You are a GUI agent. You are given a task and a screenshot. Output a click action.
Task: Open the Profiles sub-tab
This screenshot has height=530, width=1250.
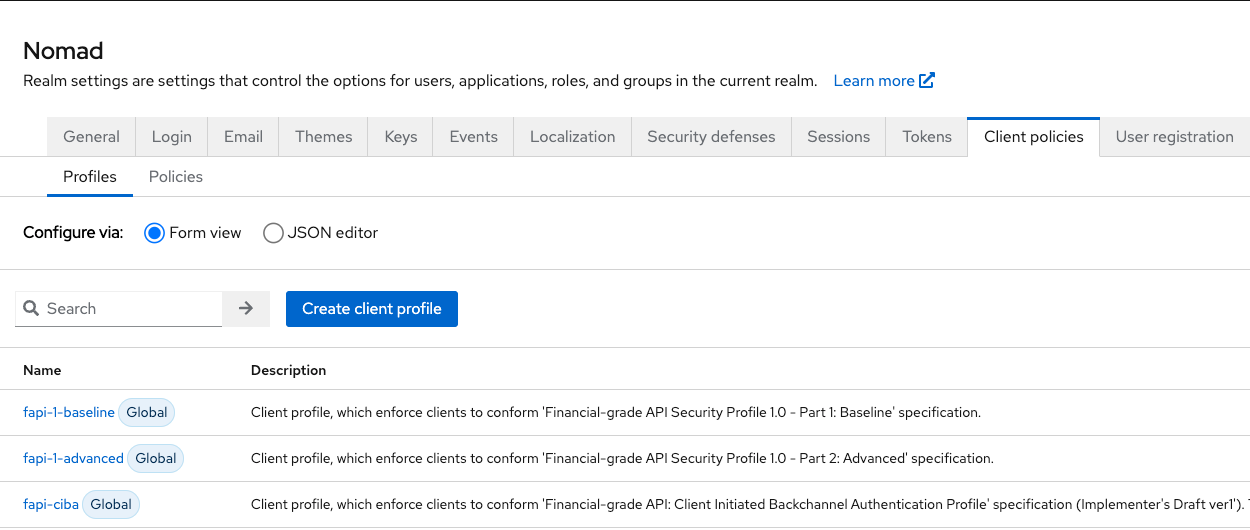click(90, 177)
